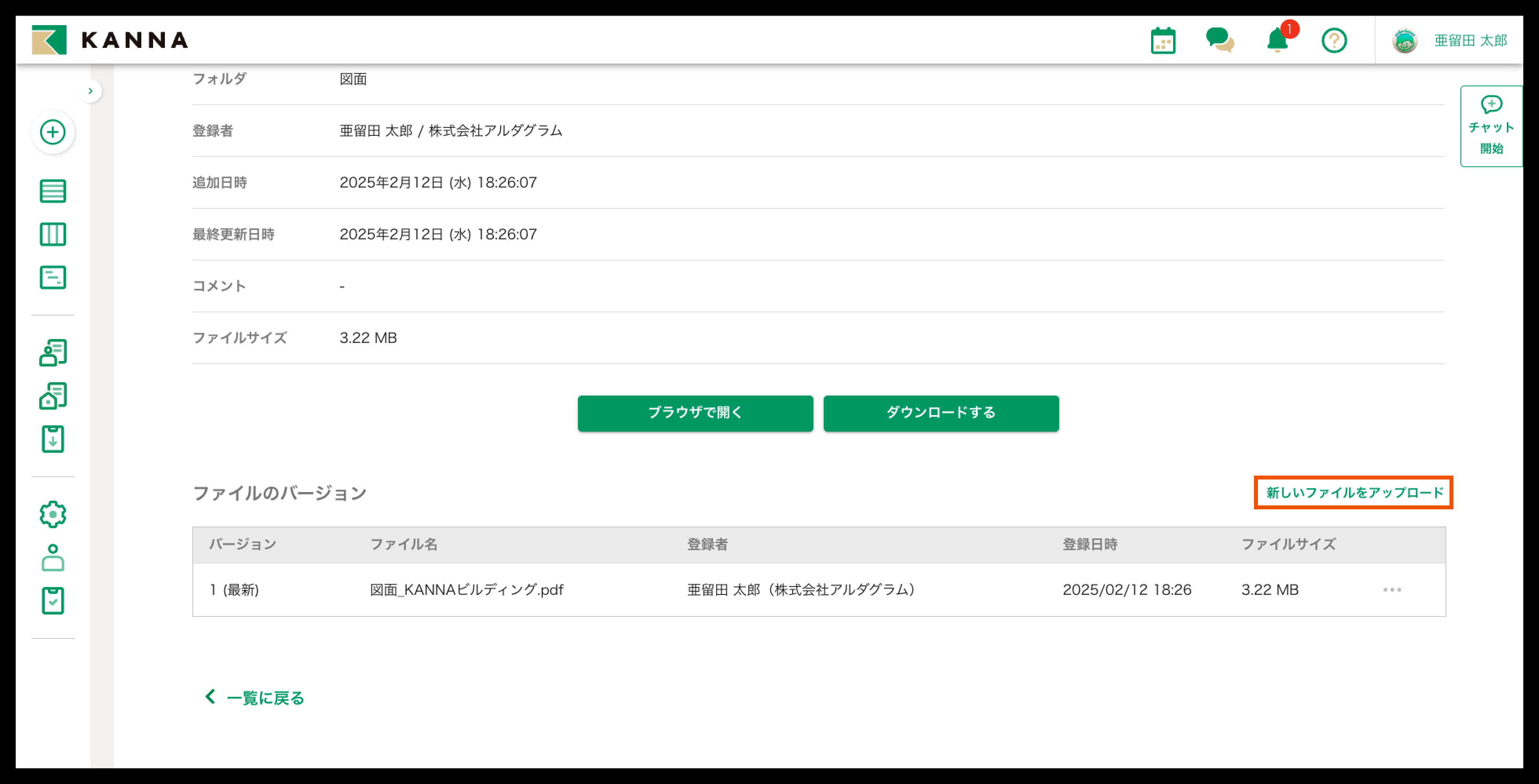
Task: Open the settings gear sidebar icon
Action: (53, 514)
